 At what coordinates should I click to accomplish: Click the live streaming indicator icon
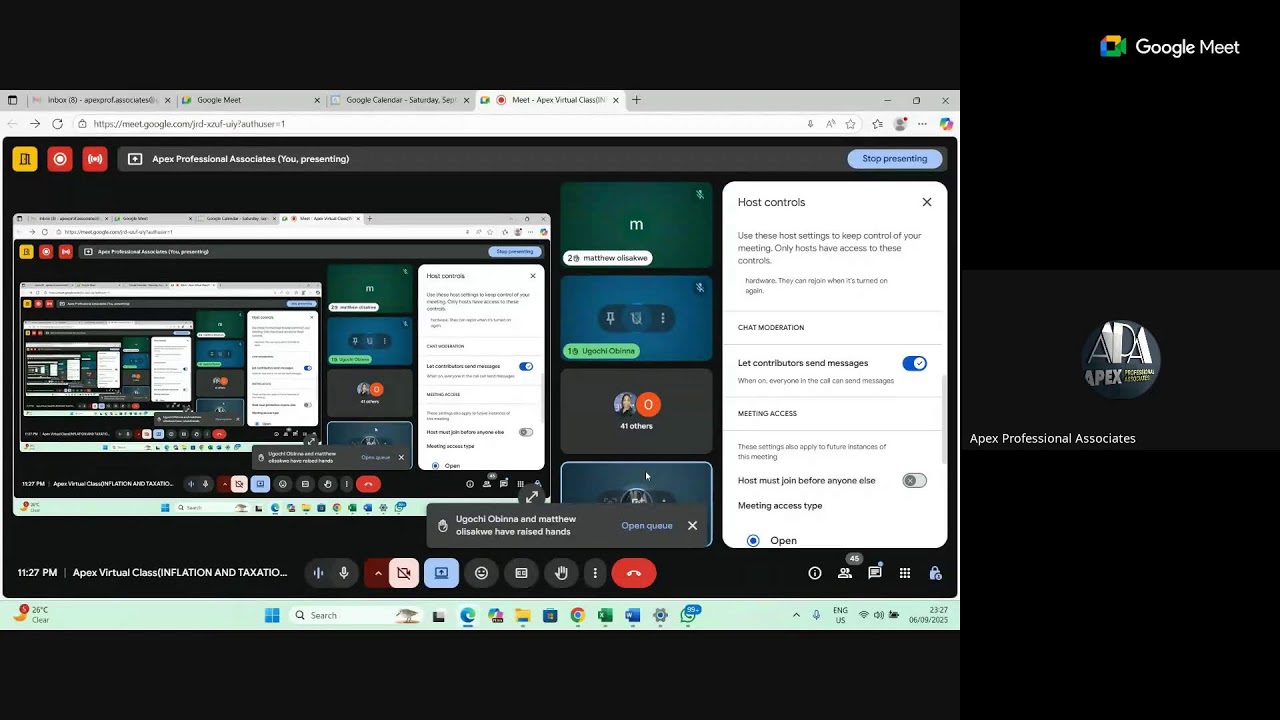pos(95,158)
